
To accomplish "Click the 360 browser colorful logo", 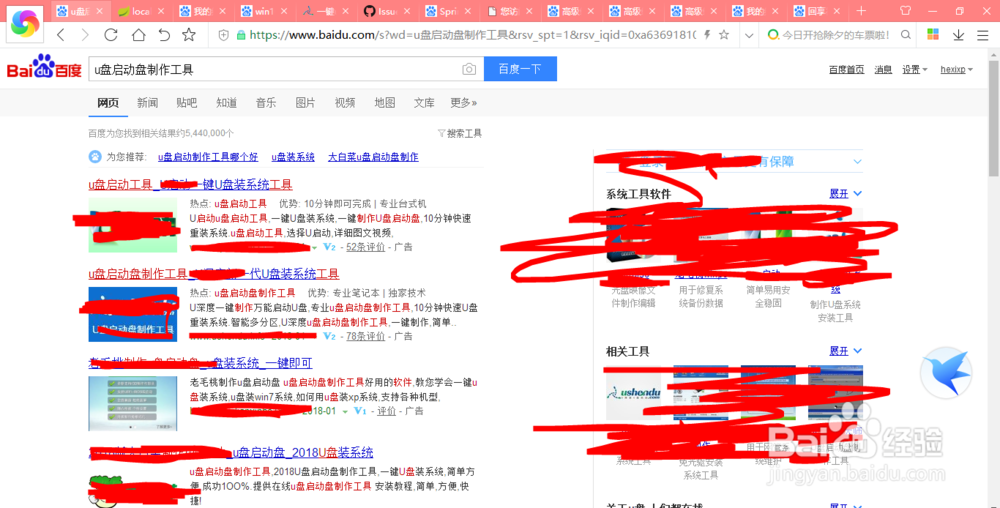I will [25, 24].
